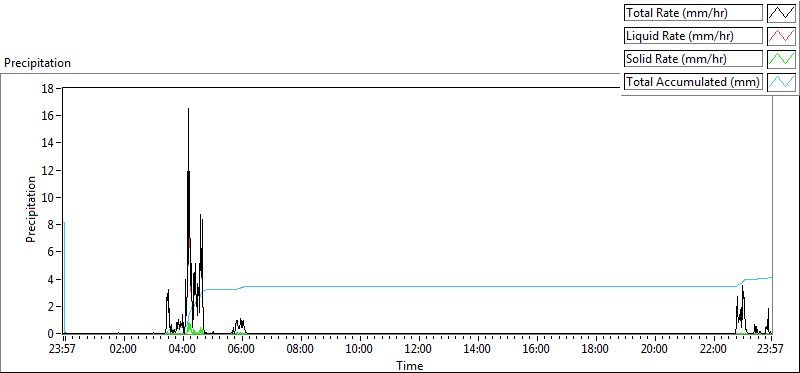Click the blue Total Accumulated line-style icon
Image resolution: width=800 pixels, height=373 pixels.
(781, 82)
